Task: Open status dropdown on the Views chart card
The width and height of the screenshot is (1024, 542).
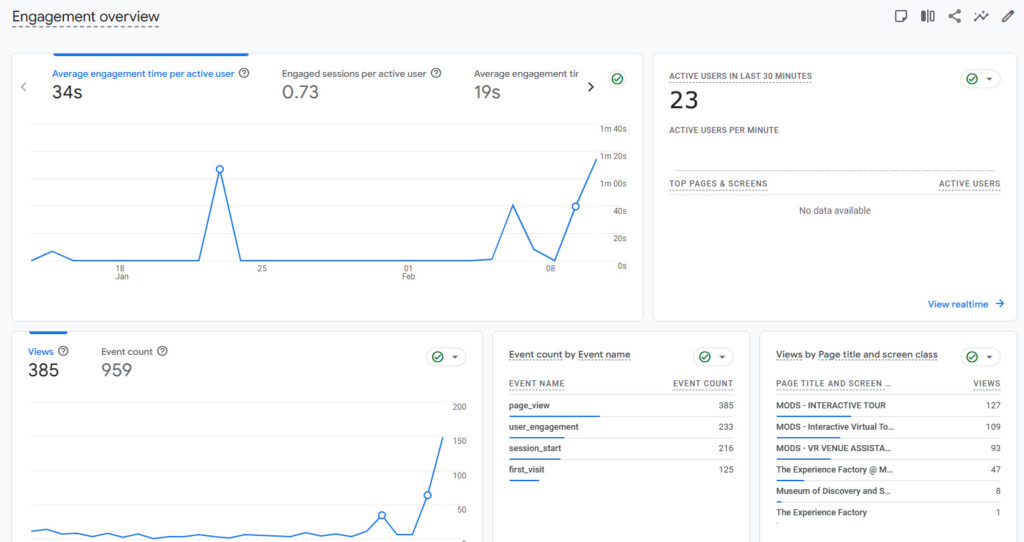Action: 446,357
